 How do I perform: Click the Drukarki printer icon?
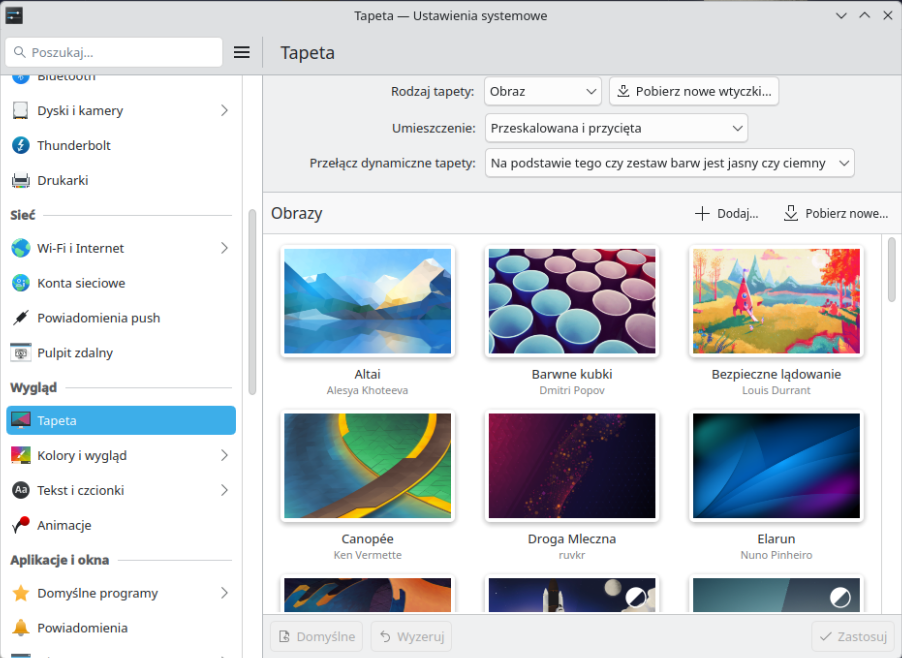pyautogui.click(x=21, y=180)
